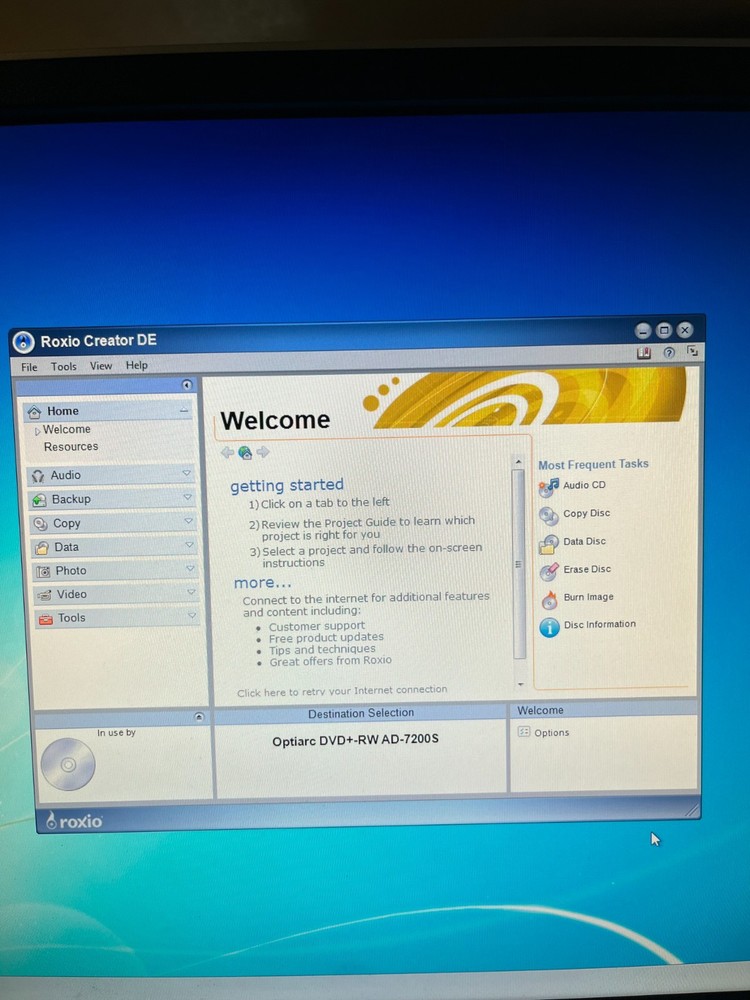Click the Erase Disc task icon
Viewport: 750px width, 1000px height.
coord(549,571)
